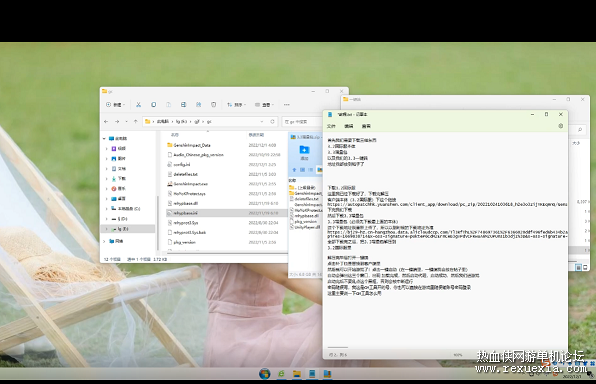
Task: Select Desktop in the navigation pane
Action: [x=119, y=198]
